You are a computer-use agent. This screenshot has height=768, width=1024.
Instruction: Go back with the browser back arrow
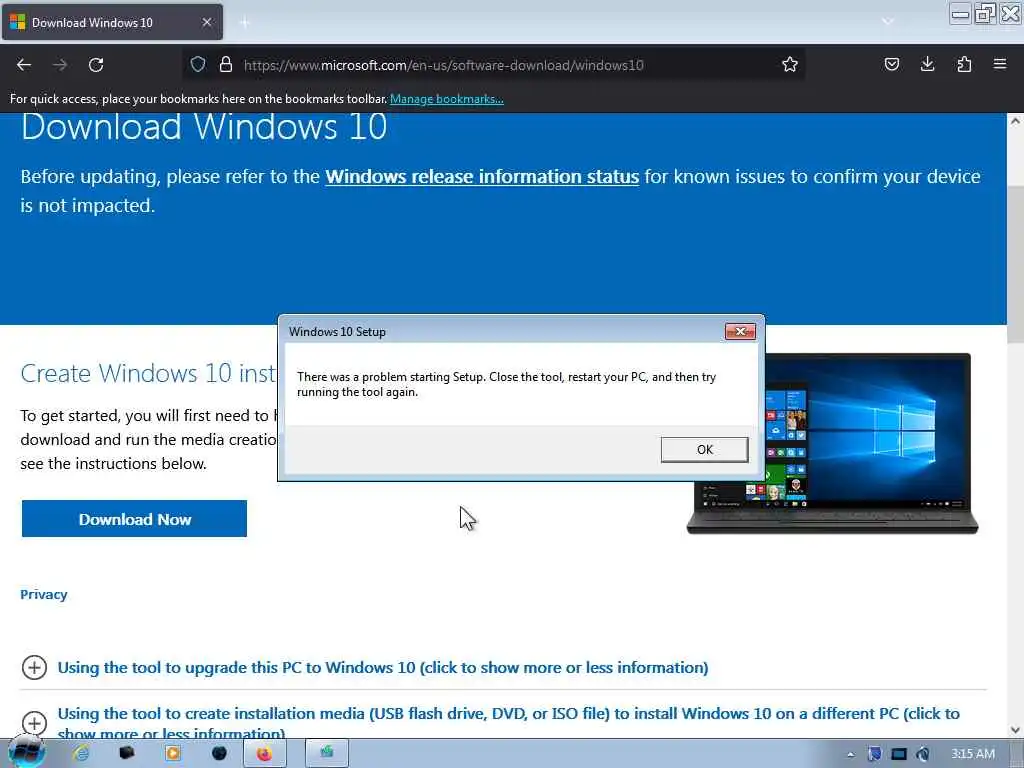pos(24,65)
